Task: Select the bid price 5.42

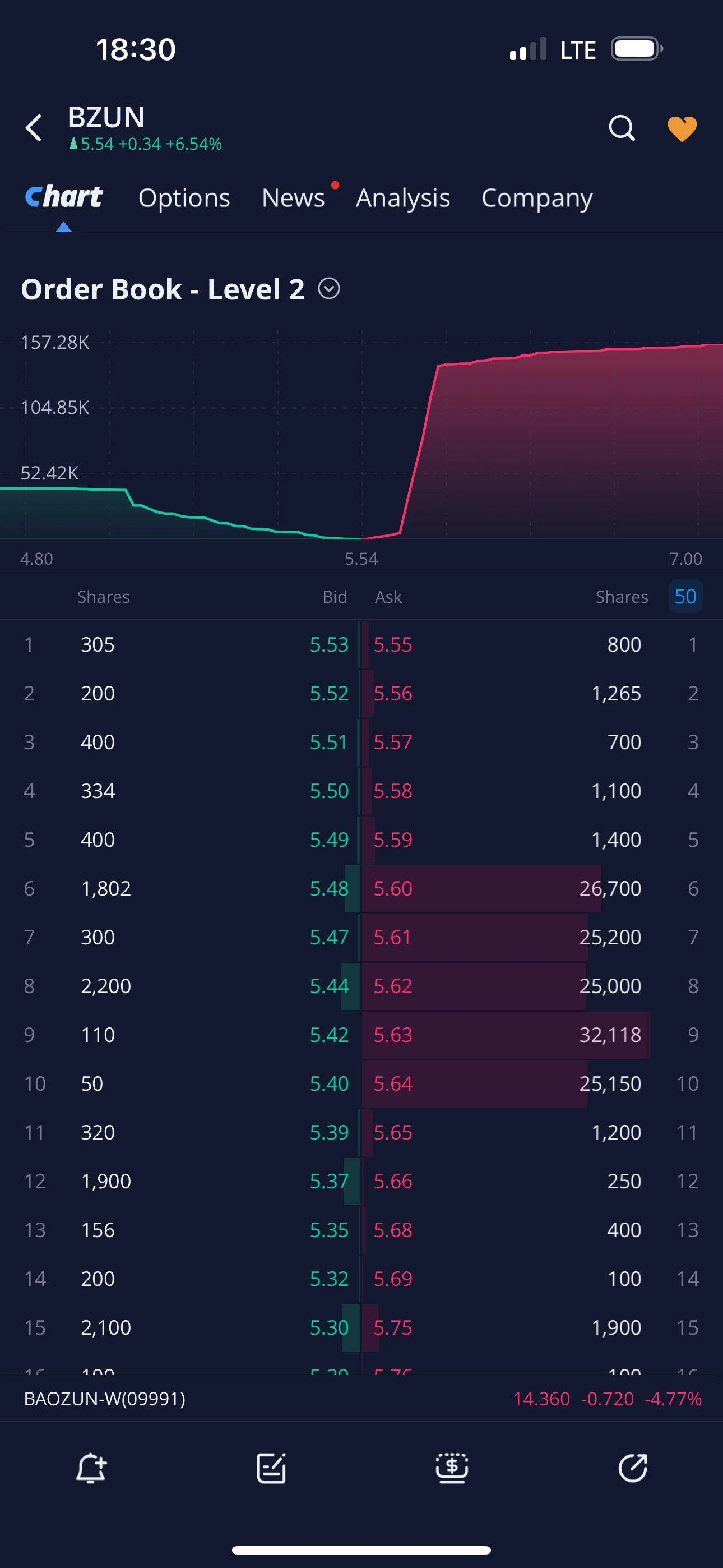Action: click(x=329, y=1034)
